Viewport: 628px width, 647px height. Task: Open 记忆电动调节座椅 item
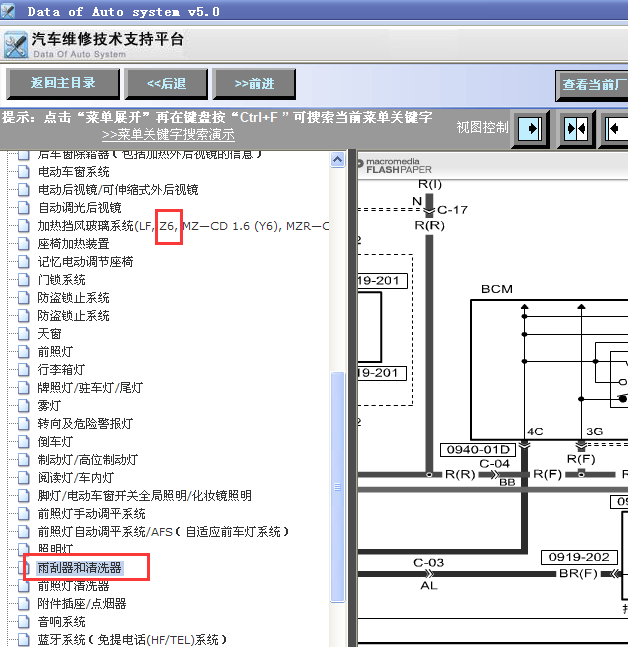pyautogui.click(x=85, y=262)
